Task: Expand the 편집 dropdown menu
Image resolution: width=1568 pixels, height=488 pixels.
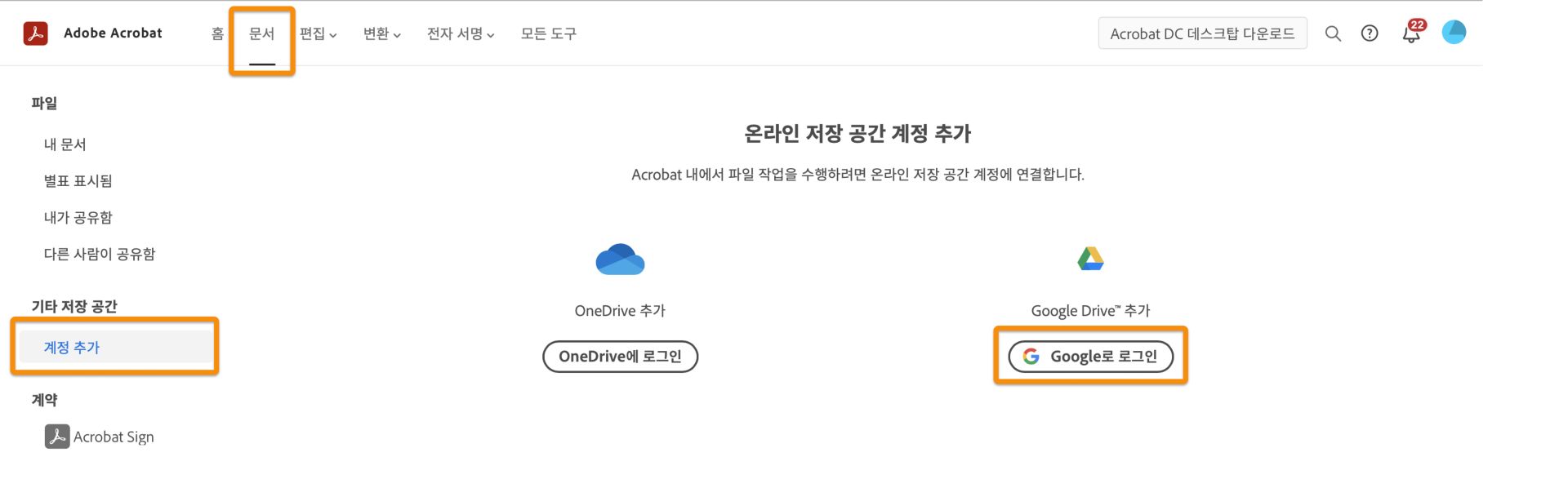Action: [x=318, y=33]
